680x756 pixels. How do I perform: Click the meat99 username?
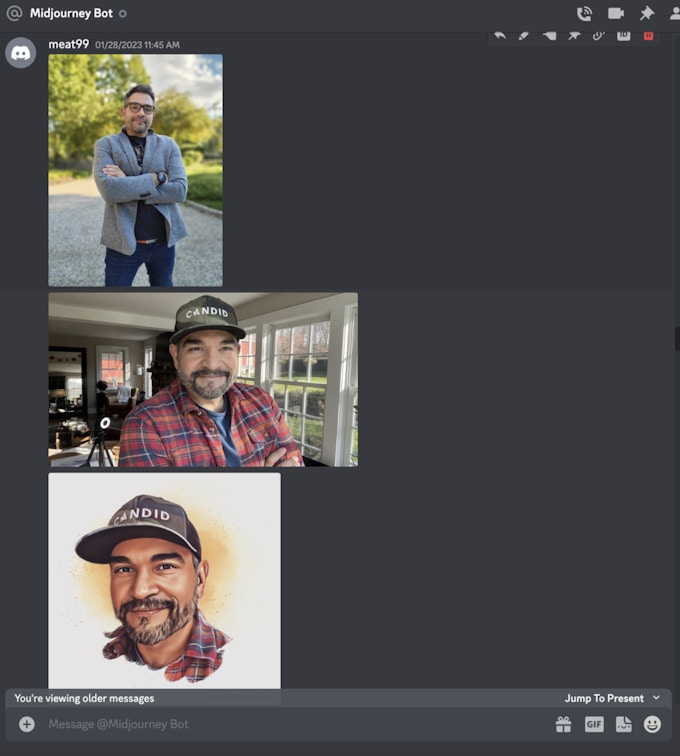(x=68, y=44)
